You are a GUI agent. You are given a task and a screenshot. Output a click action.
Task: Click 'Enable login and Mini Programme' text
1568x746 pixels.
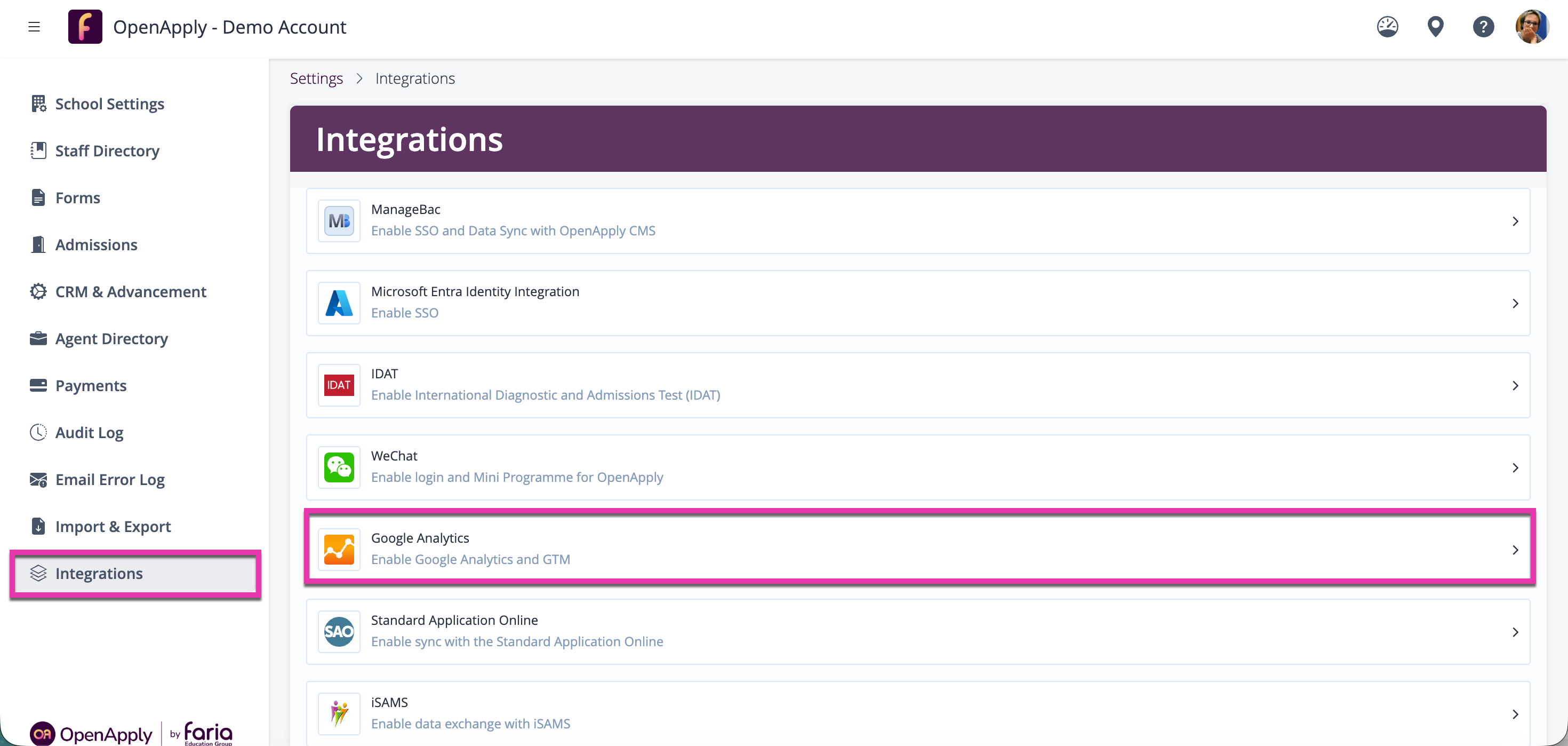coord(517,477)
